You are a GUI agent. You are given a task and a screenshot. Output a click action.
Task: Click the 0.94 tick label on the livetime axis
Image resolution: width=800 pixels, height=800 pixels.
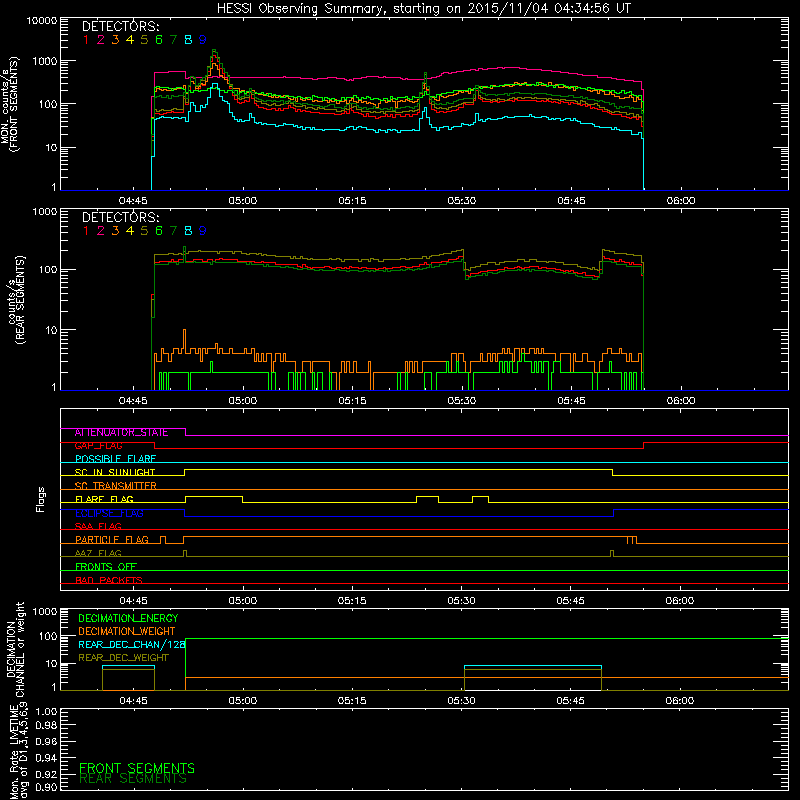(x=46, y=758)
